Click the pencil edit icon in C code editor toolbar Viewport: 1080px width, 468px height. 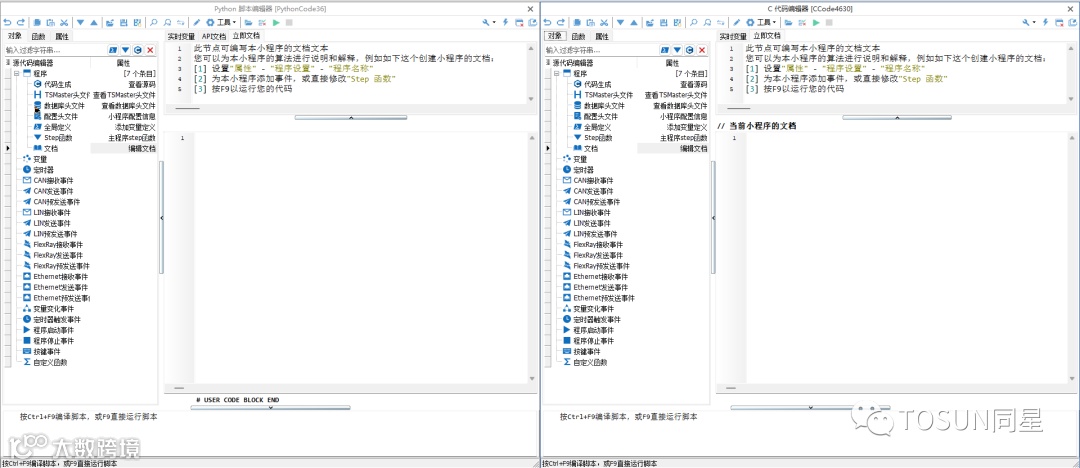[x=736, y=22]
